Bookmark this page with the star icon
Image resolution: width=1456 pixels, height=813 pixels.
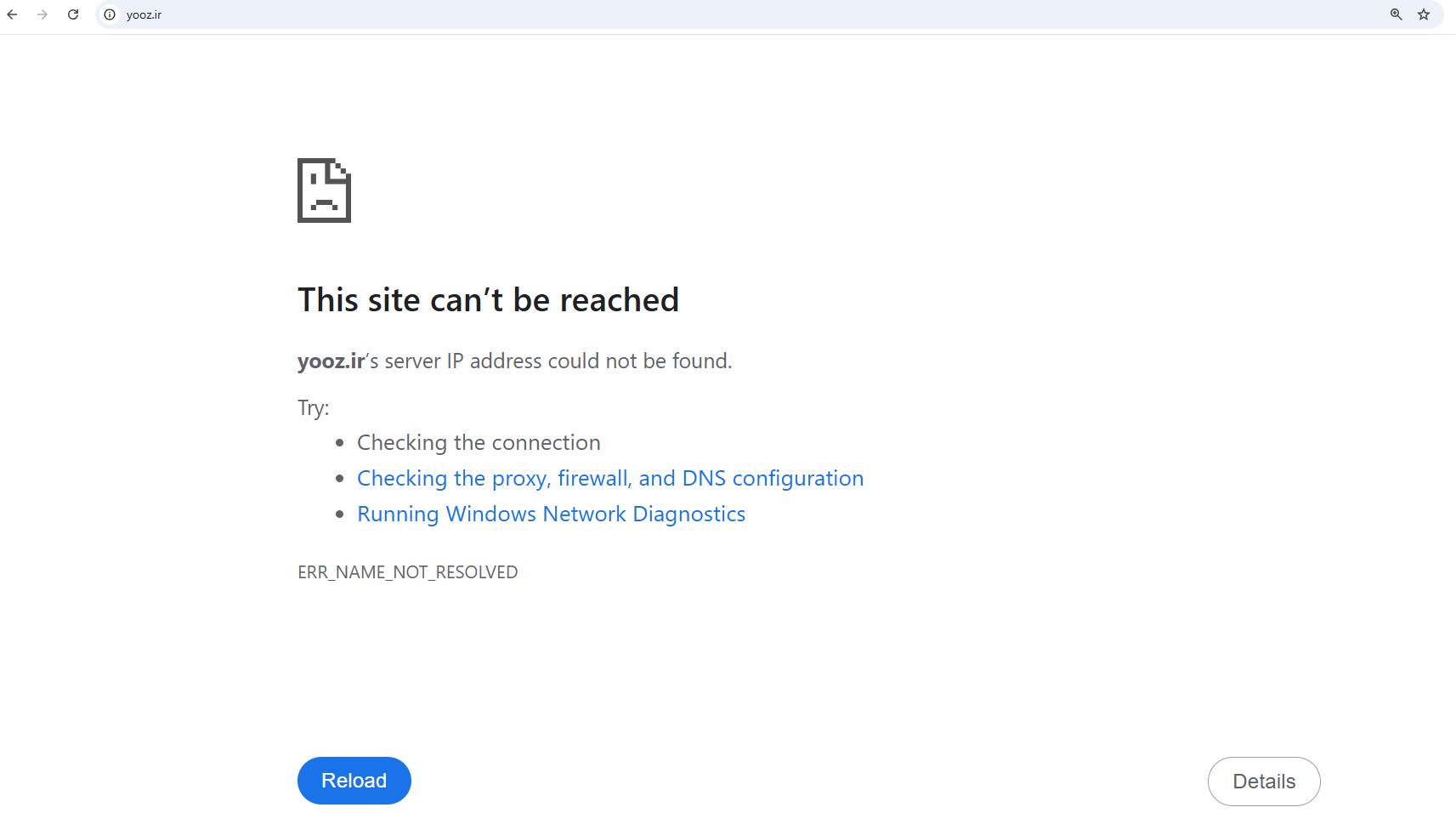coord(1424,14)
